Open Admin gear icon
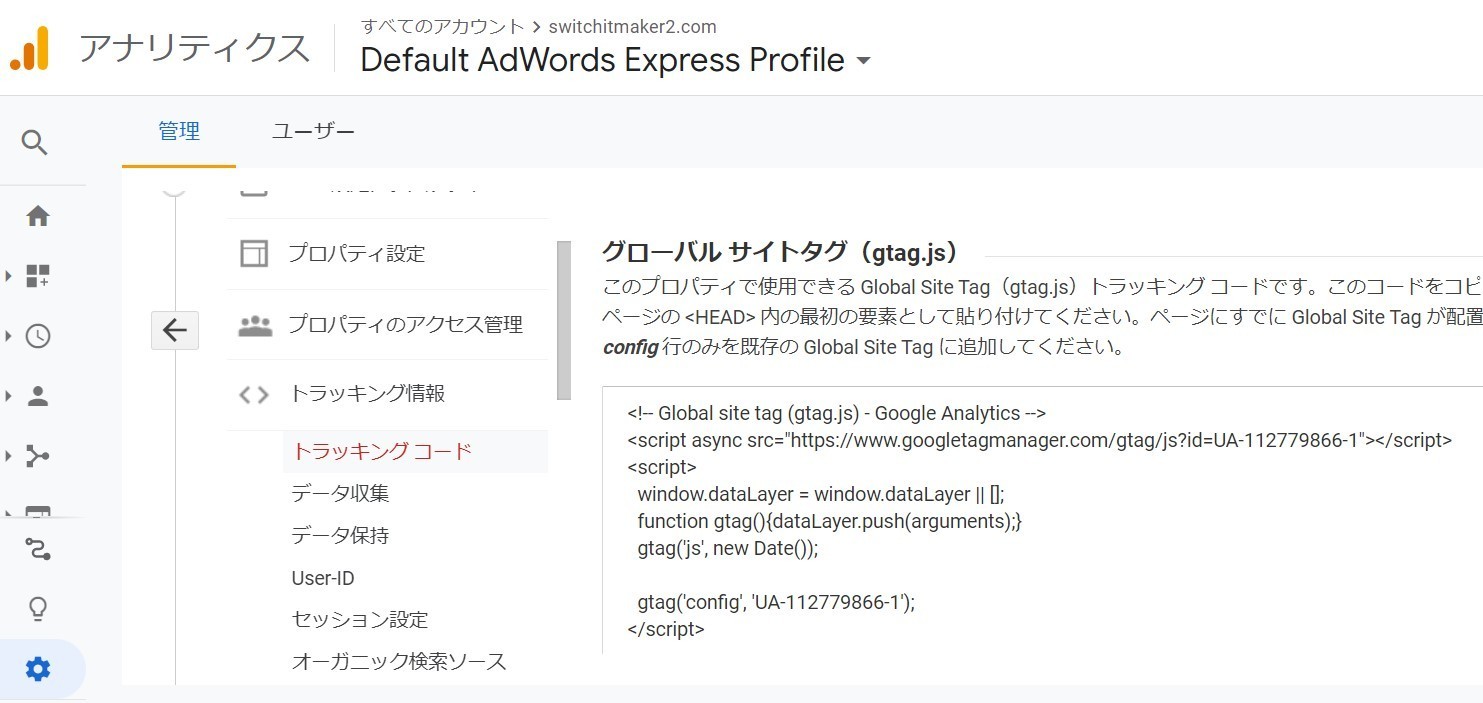1483x703 pixels. pyautogui.click(x=38, y=669)
